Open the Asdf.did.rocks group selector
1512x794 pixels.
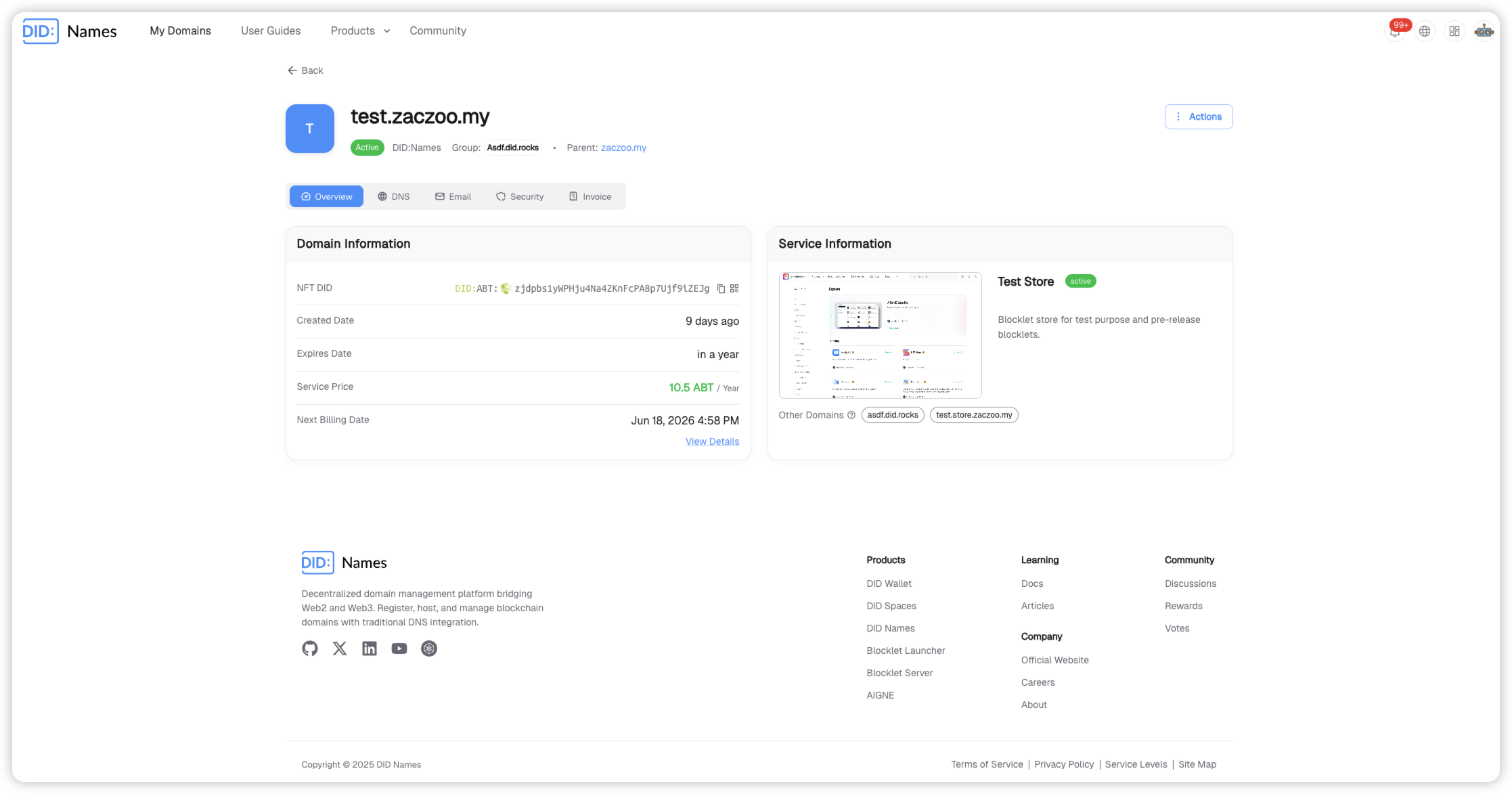tap(513, 148)
